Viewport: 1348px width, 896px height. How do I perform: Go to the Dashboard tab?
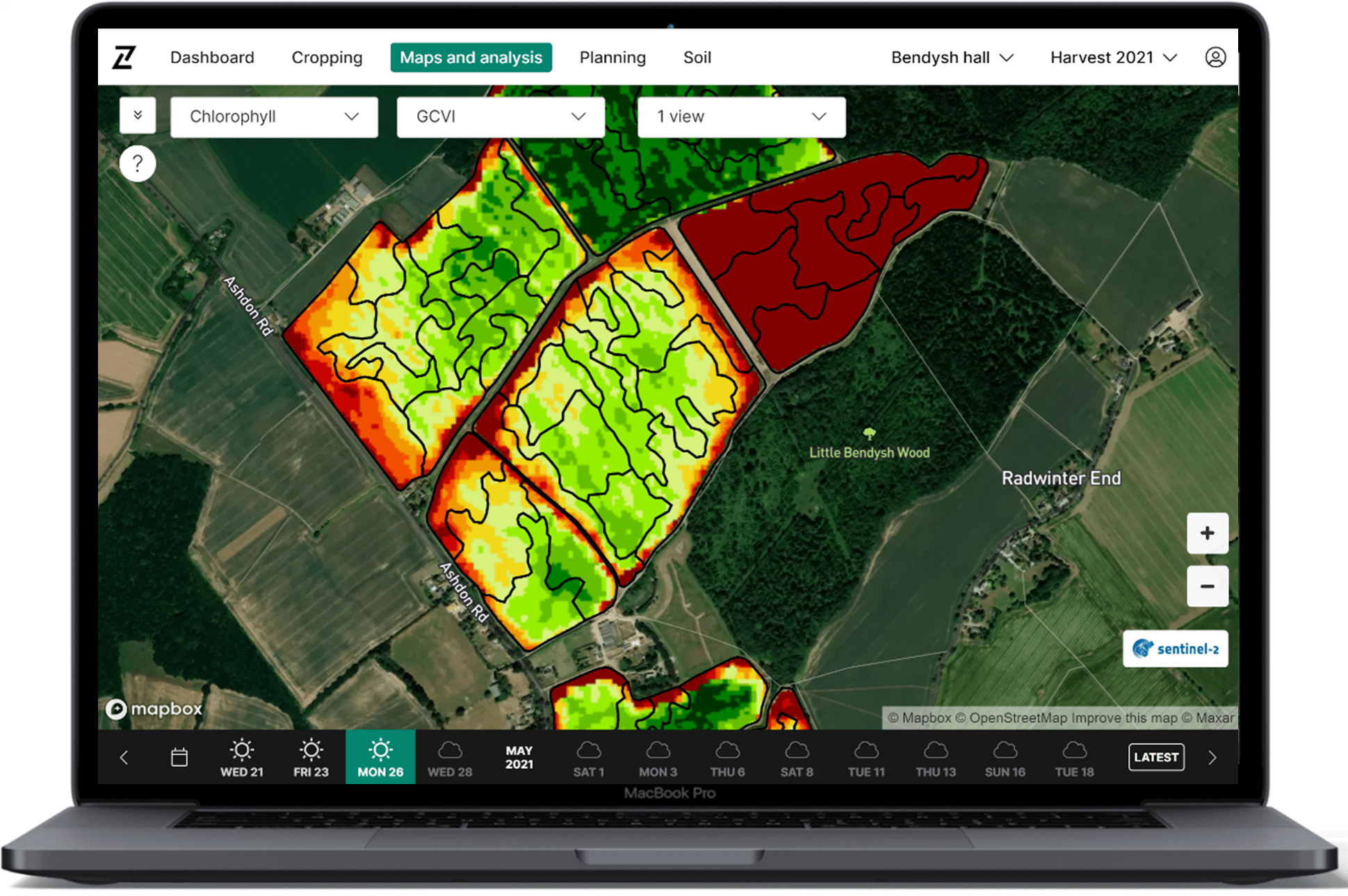point(212,58)
